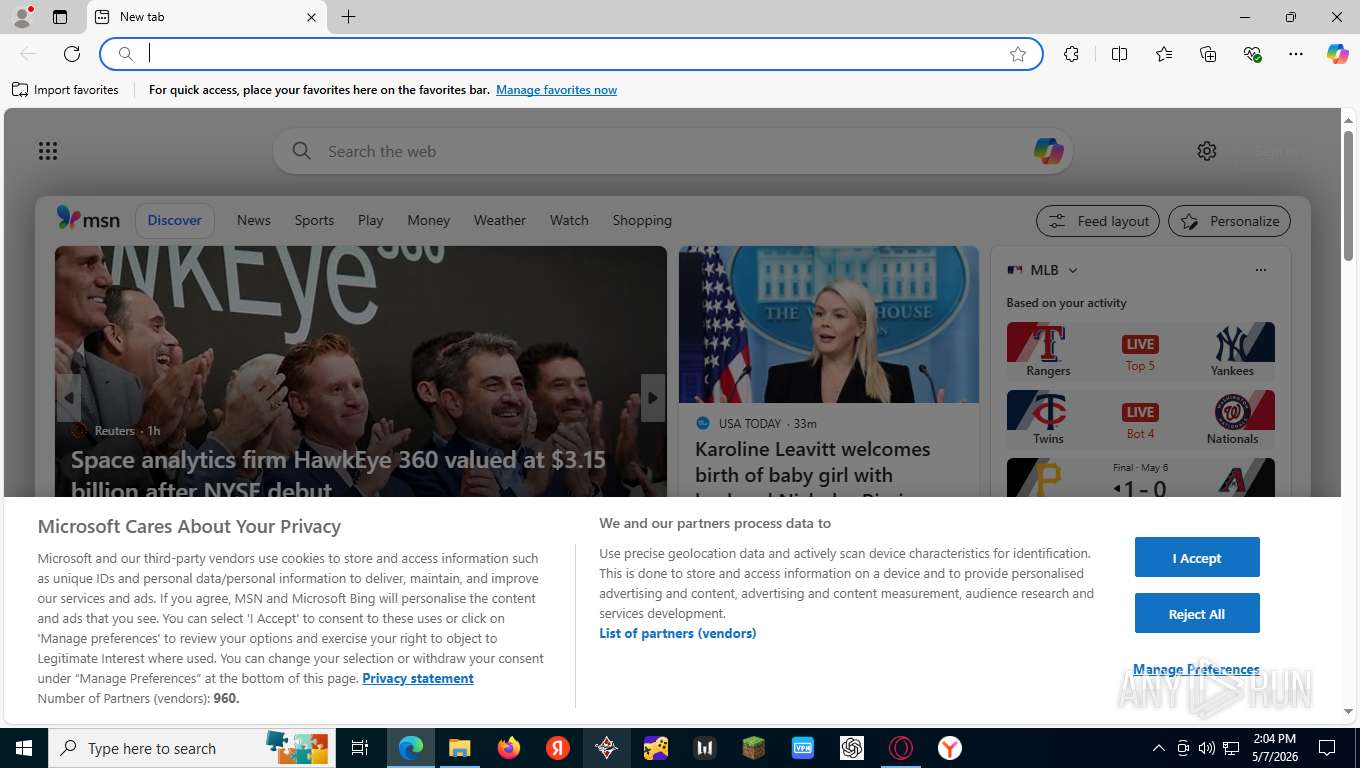1360x768 pixels.
Task: Close the New tab tab
Action: point(311,17)
